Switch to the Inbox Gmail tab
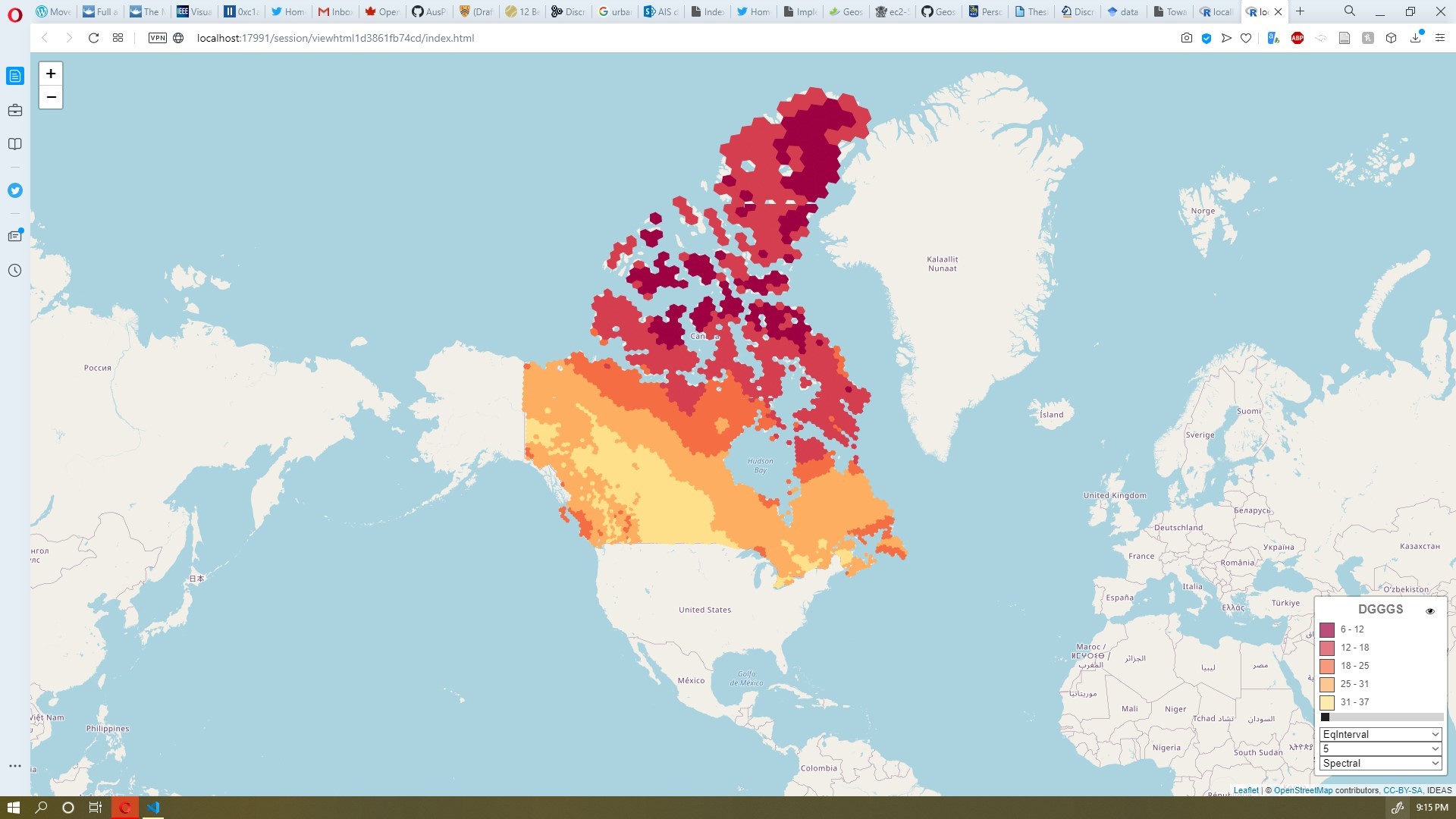 [335, 11]
